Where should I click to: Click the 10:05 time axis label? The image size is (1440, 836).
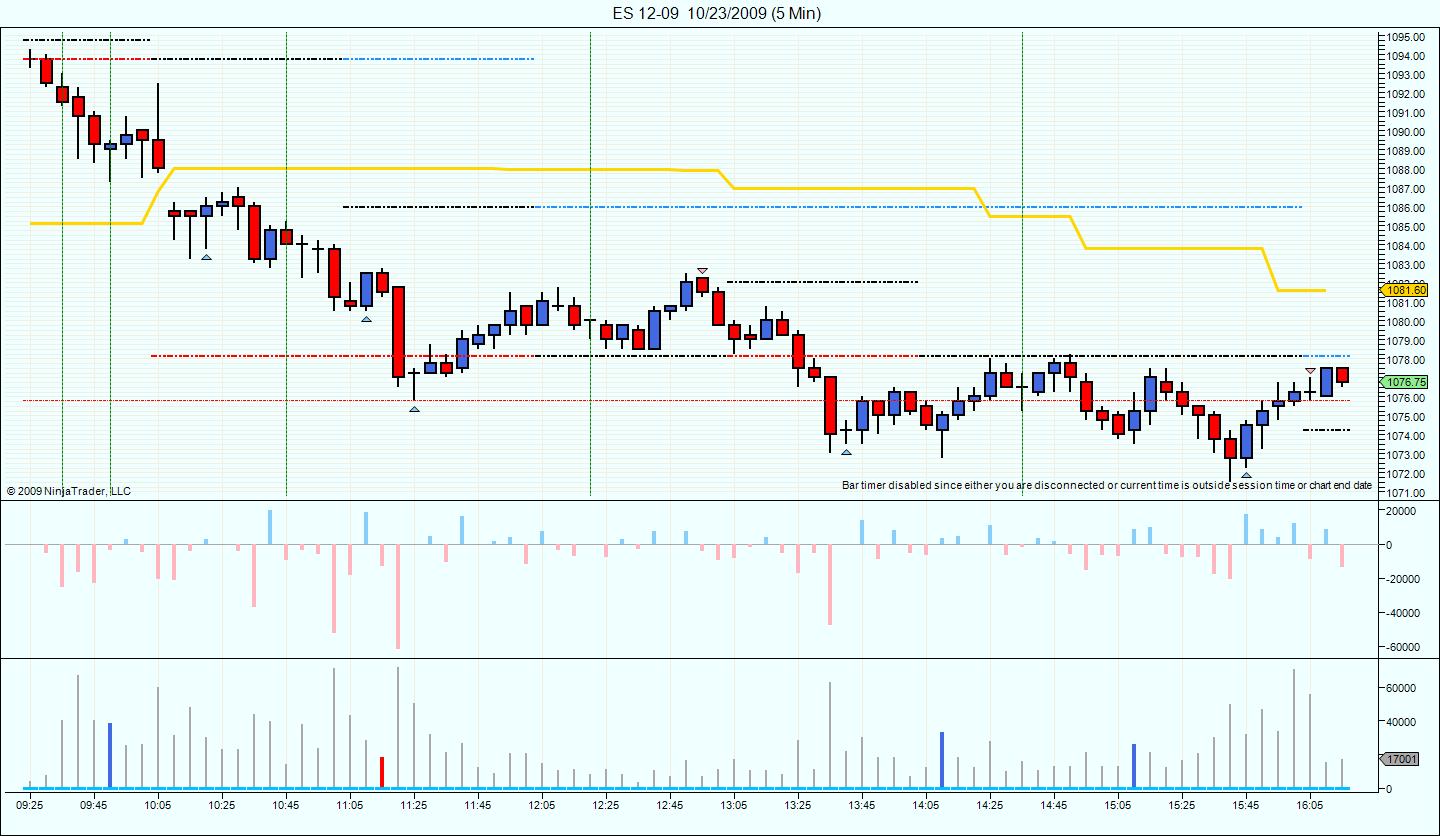coord(158,804)
